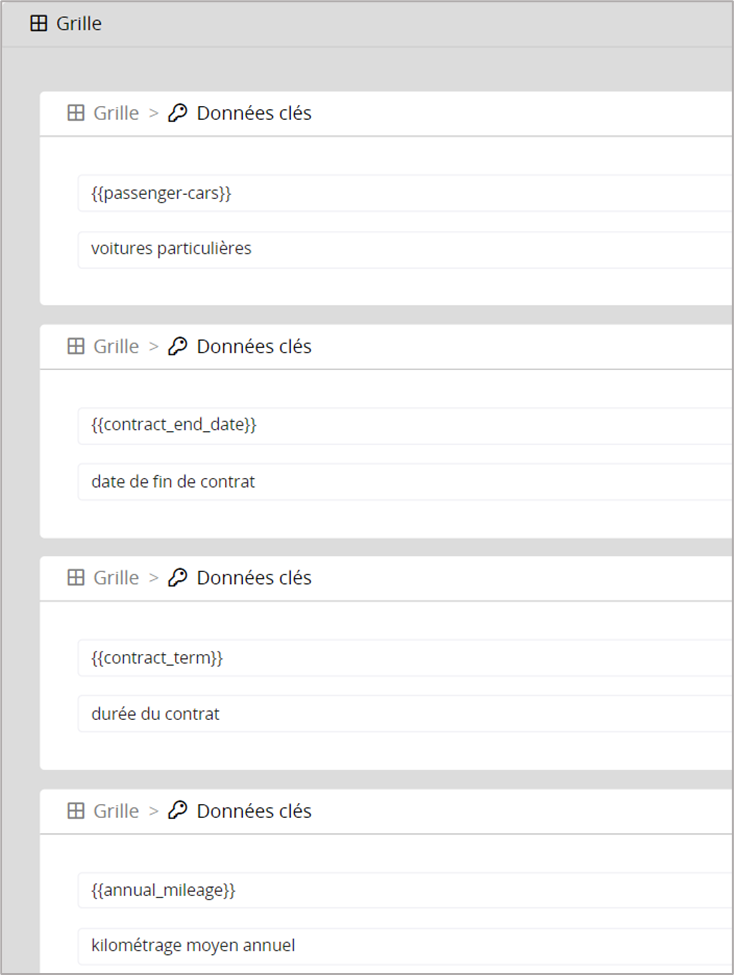Click the grid icon in the top Grille header
The image size is (734, 975).
39,23
